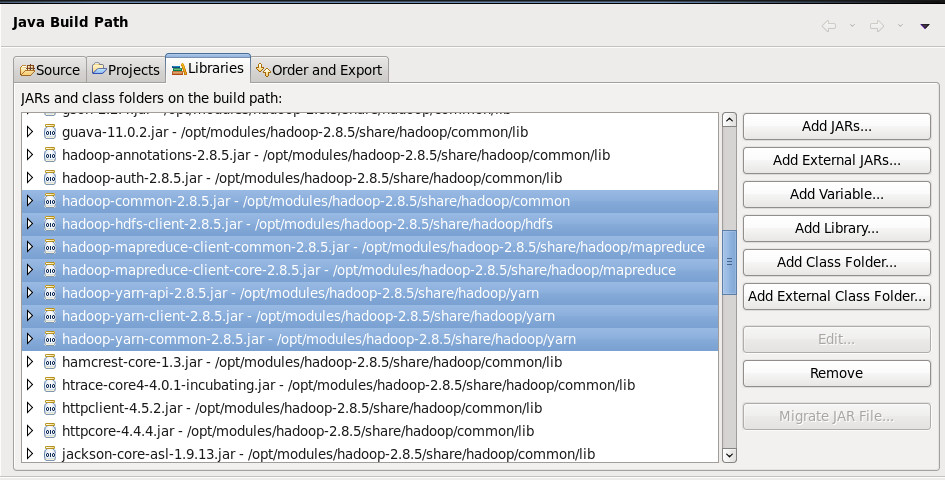Click the jar icon of hadoop-annotations-2.8.5.jar
This screenshot has height=480, width=945.
tap(50, 155)
